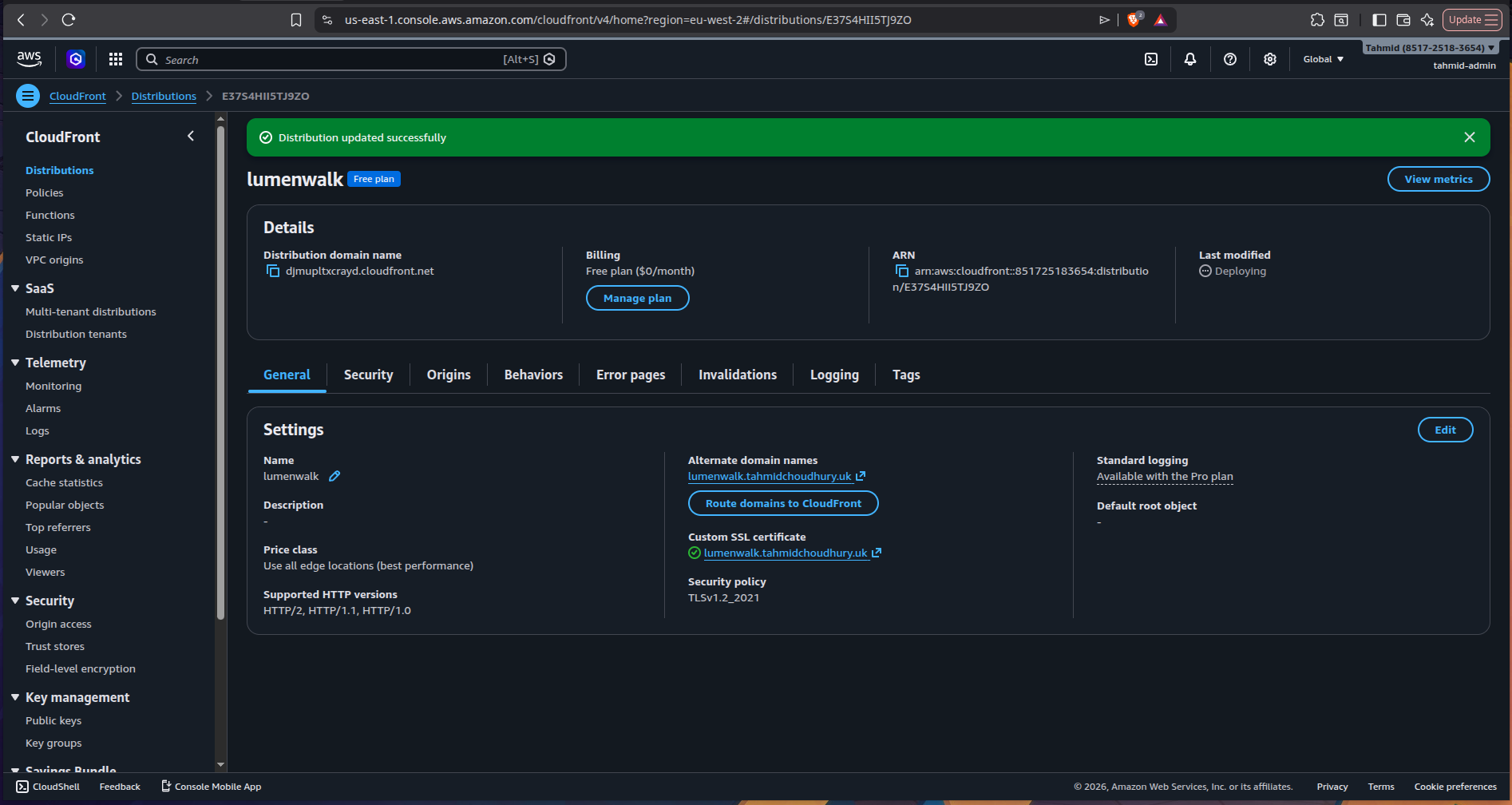Screen dimensions: 1512x805
Task: Switch to the Error pages tab
Action: click(x=631, y=375)
